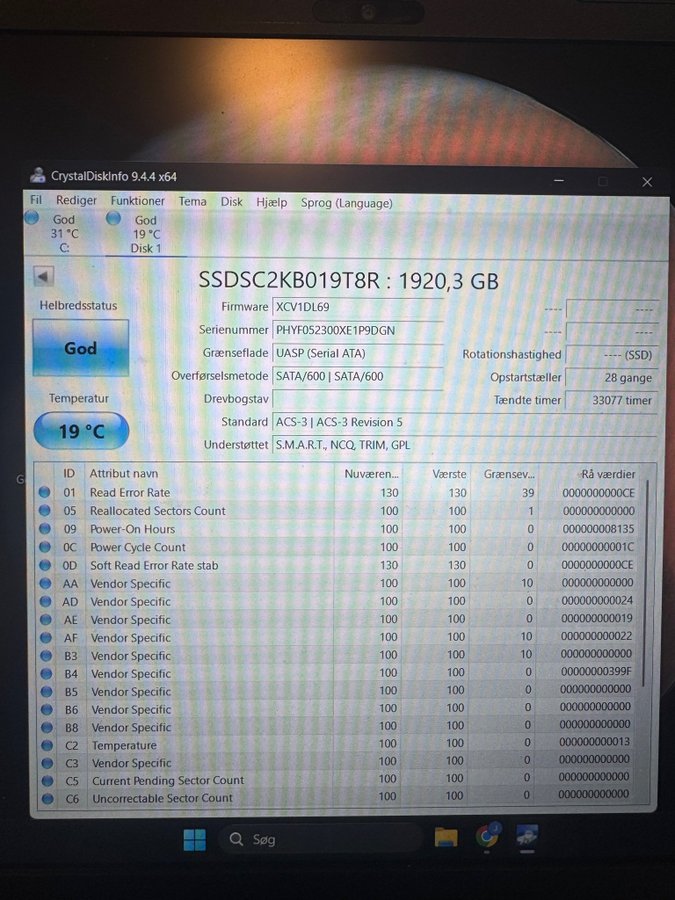Screen dimensions: 675x900
Task: Open the Funktioner menu
Action: 138,202
